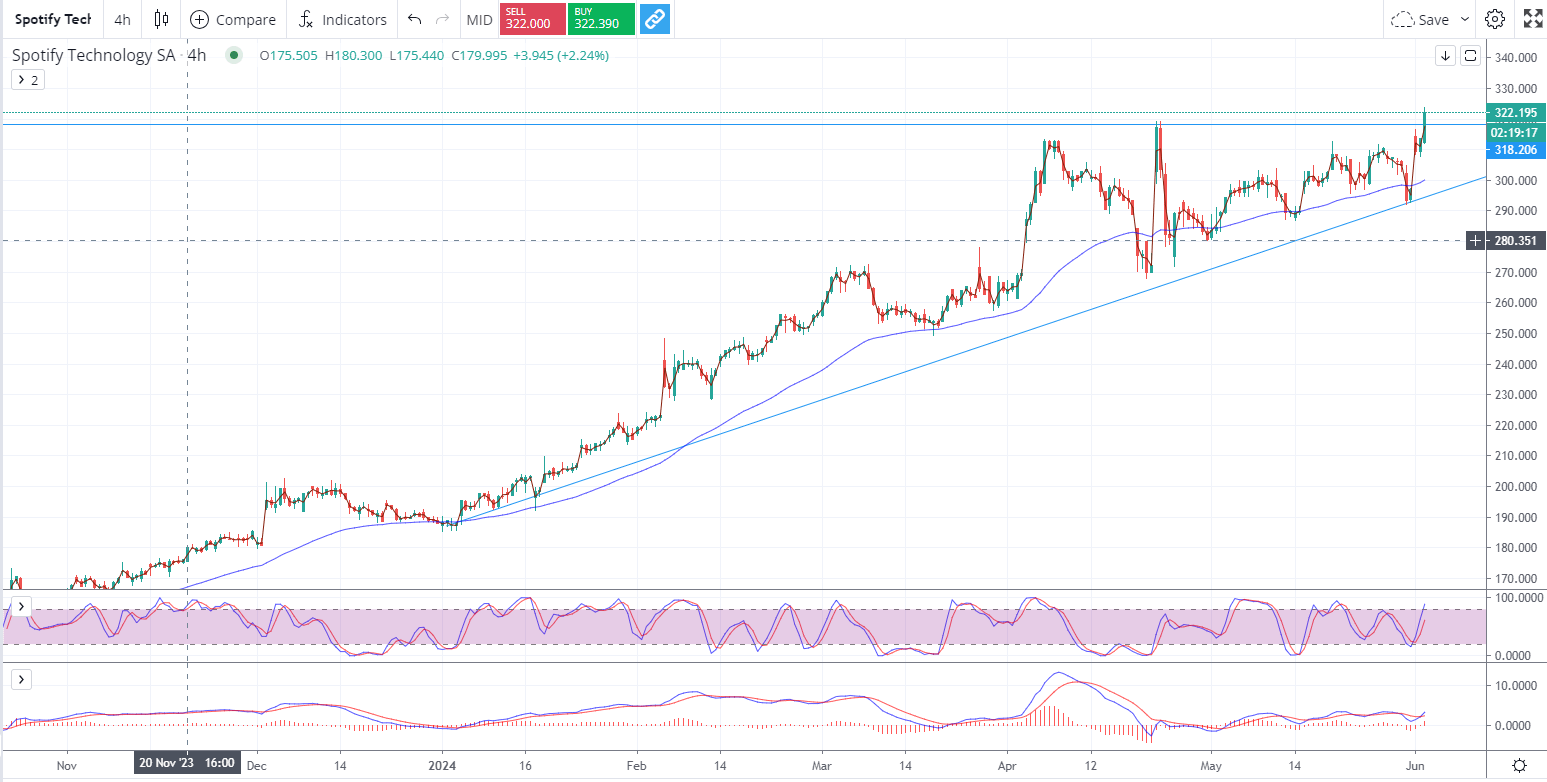The height and width of the screenshot is (782, 1547).
Task: Open the time axis settings gear at the bottom right
Action: tap(1519, 765)
